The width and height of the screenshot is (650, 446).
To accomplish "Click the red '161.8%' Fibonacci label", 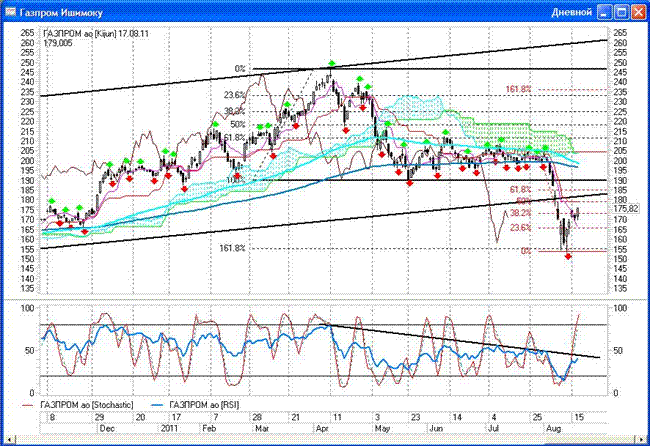I will pos(518,89).
